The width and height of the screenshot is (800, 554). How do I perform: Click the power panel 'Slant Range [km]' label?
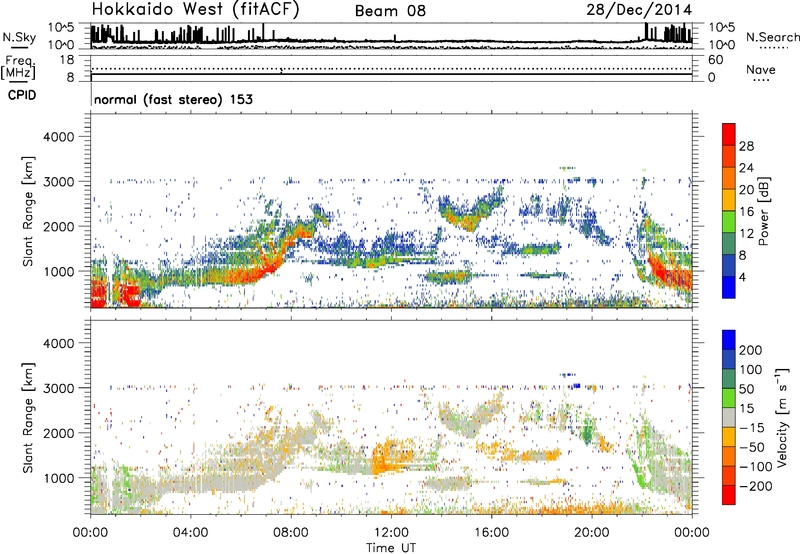point(28,211)
